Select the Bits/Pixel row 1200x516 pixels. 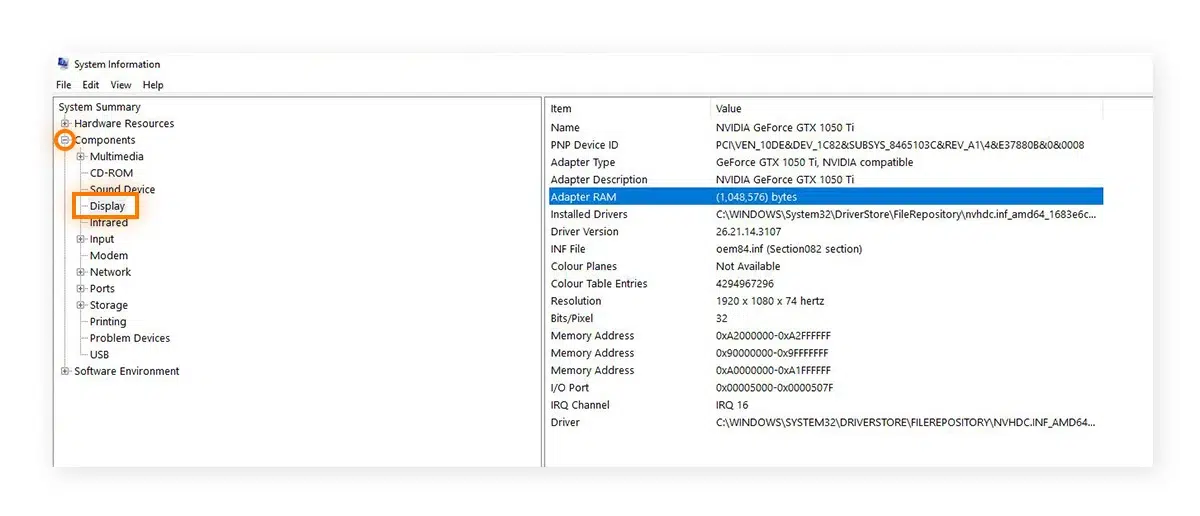[826, 318]
